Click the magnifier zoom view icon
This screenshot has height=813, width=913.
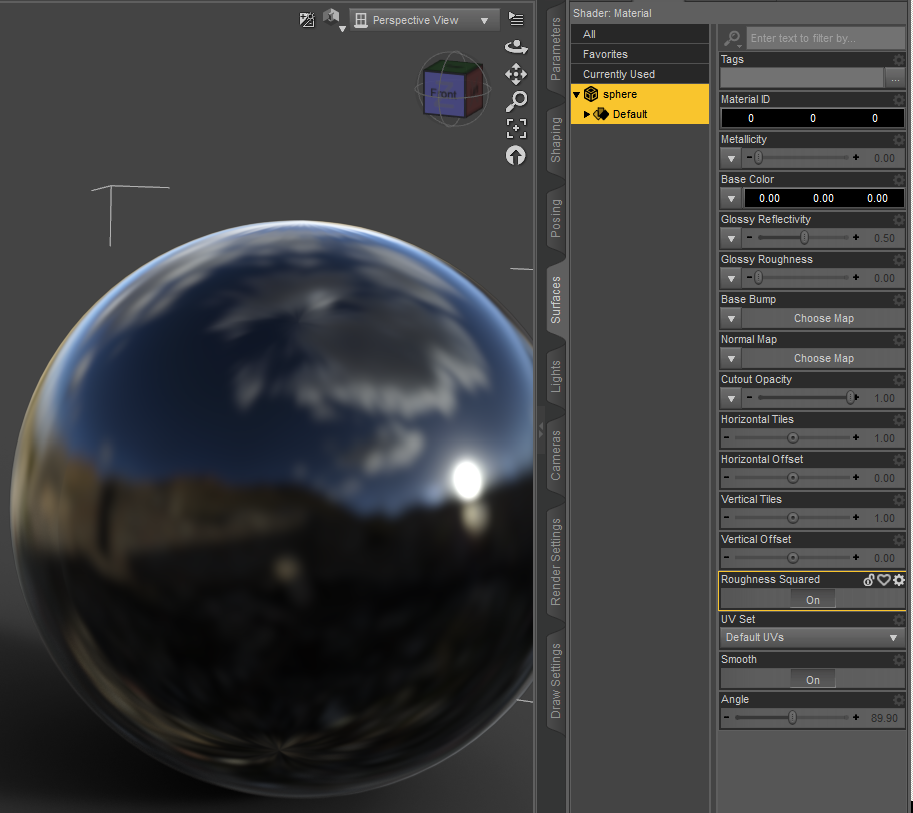pos(516,101)
